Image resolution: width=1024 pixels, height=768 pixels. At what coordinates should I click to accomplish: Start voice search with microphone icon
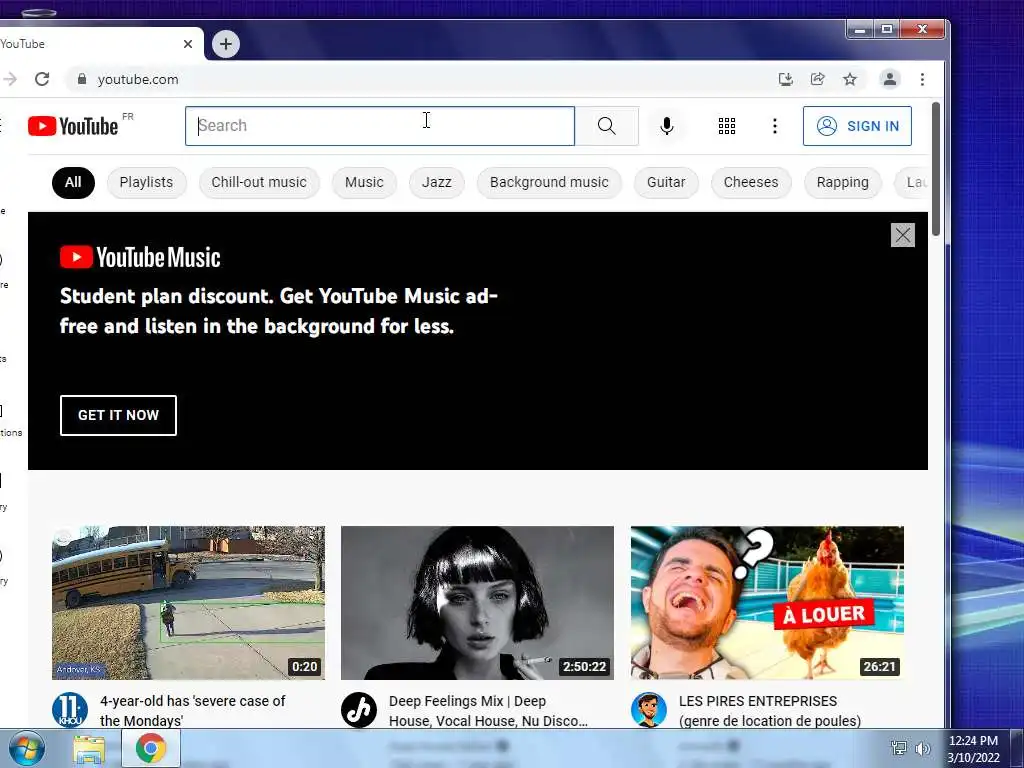[666, 126]
